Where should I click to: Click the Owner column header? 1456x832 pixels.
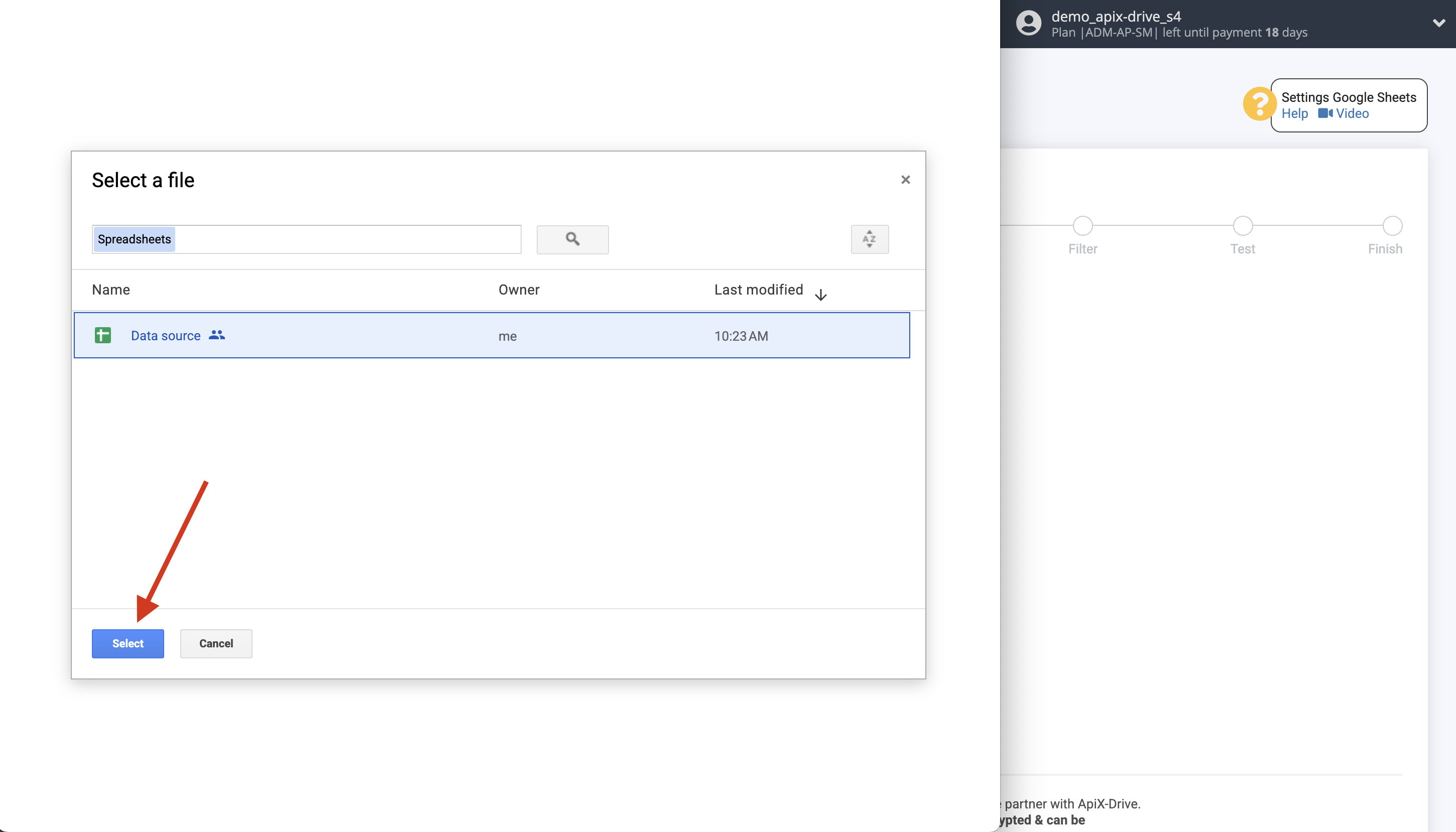(x=519, y=290)
